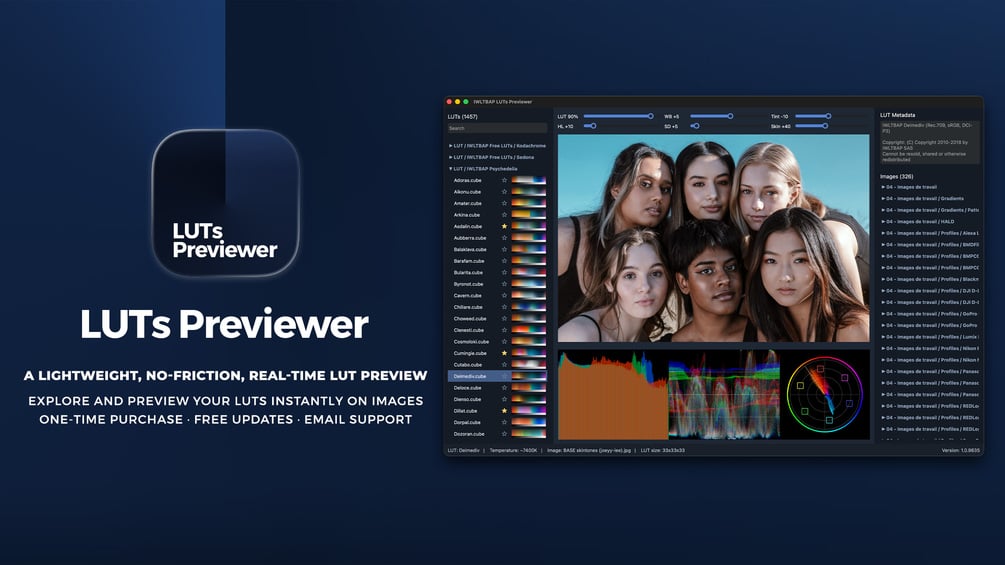Select the Dorpal.cube file name
1005x565 pixels.
click(467, 423)
